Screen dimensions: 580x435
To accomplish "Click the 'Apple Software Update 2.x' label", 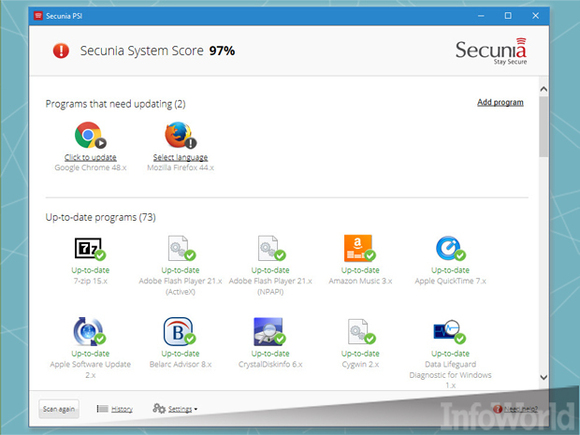I will [x=90, y=370].
